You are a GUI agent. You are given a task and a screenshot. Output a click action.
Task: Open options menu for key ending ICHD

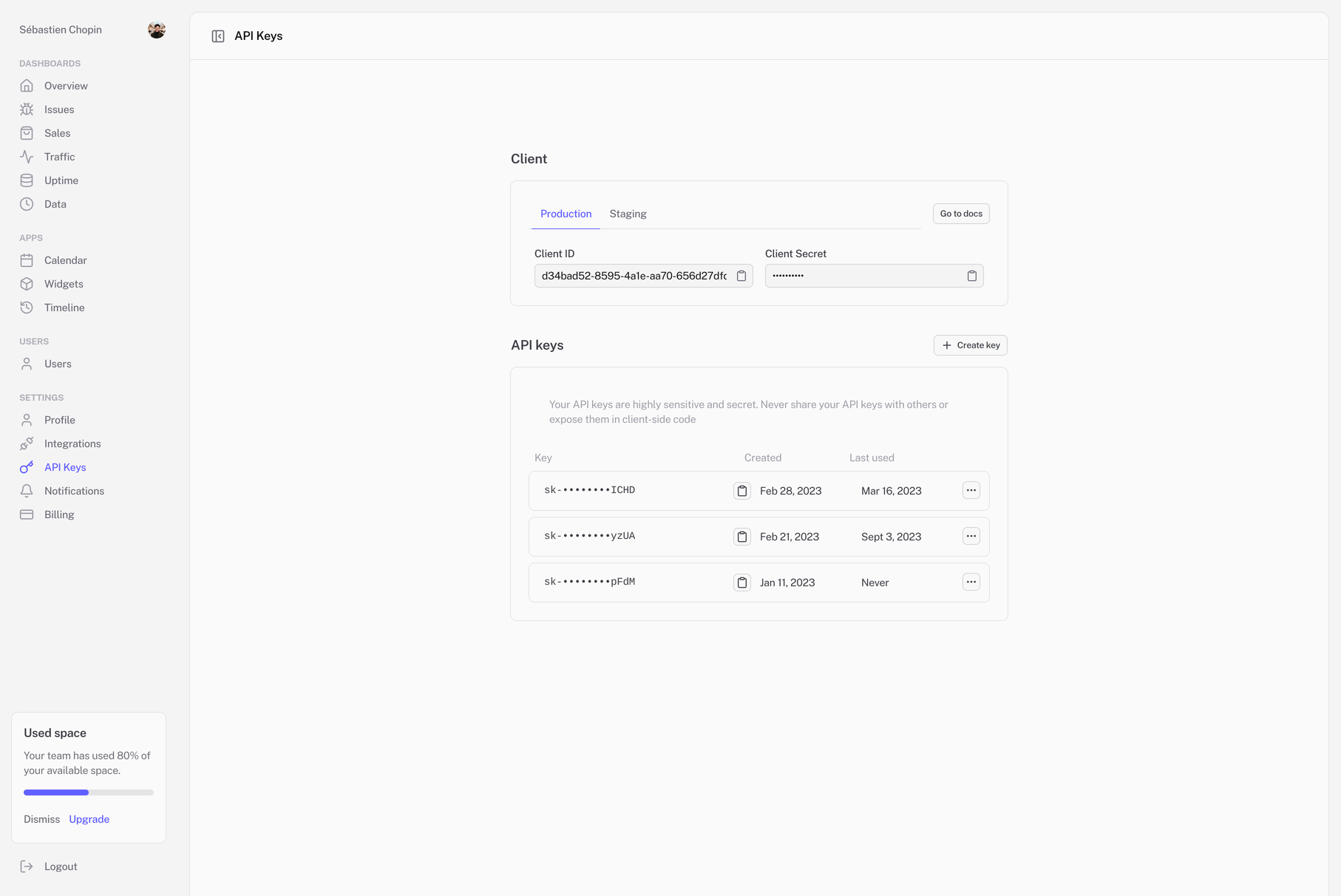(971, 490)
